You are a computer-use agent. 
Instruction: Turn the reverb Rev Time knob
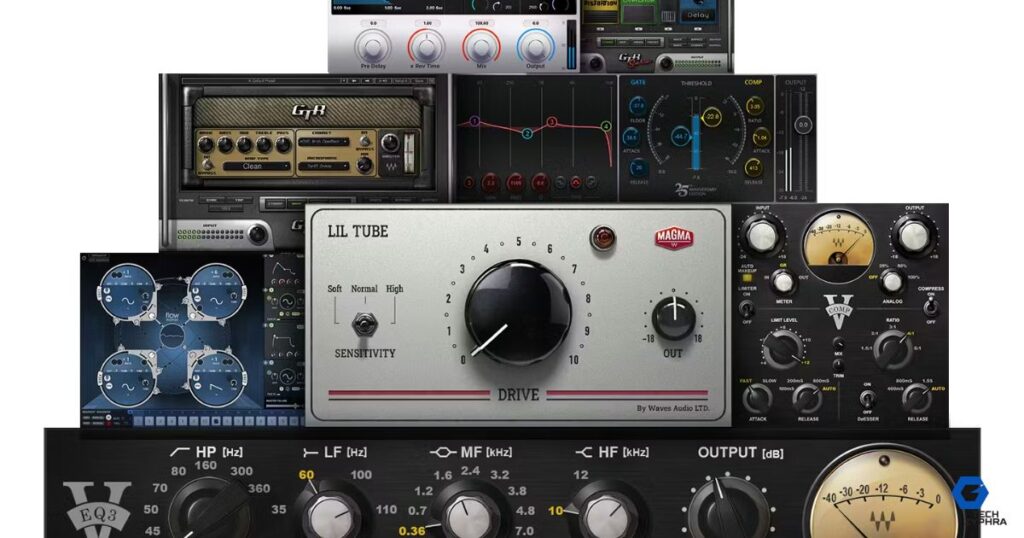click(426, 46)
